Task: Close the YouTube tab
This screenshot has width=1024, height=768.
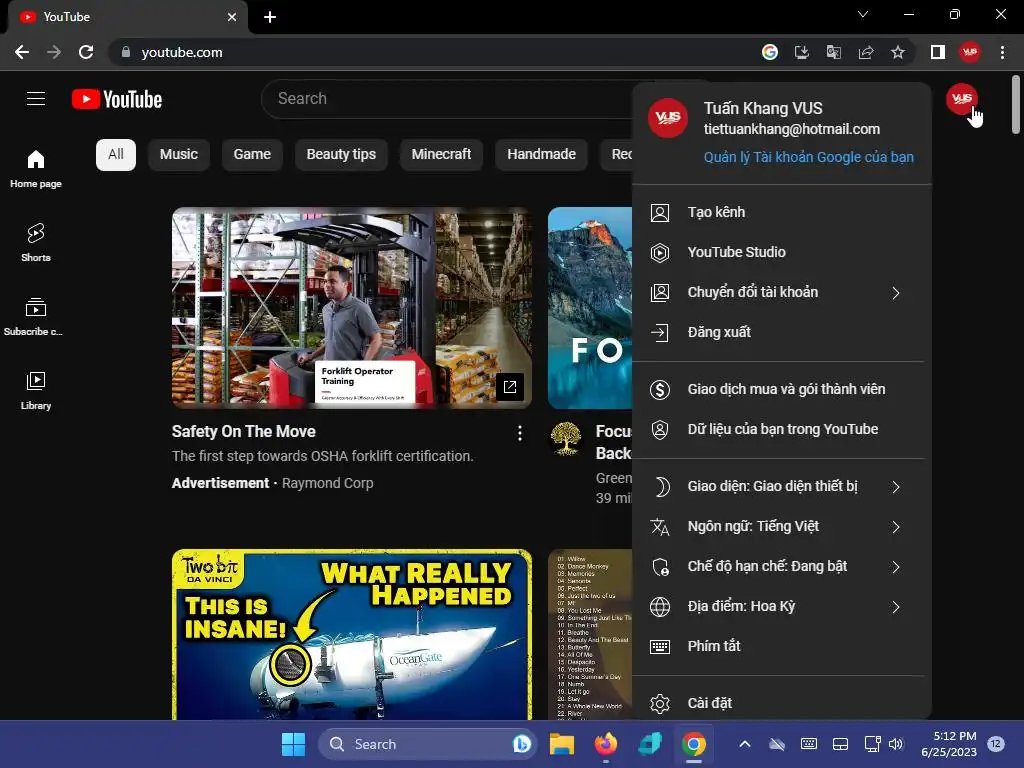Action: pyautogui.click(x=232, y=17)
